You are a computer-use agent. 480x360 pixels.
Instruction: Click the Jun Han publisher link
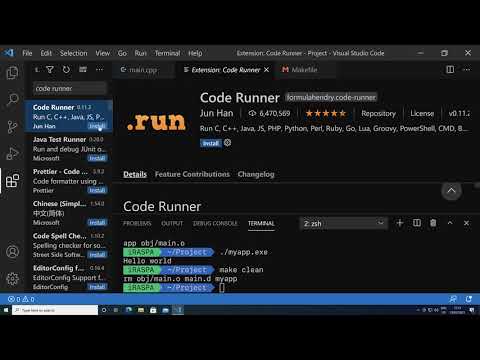coord(217,113)
